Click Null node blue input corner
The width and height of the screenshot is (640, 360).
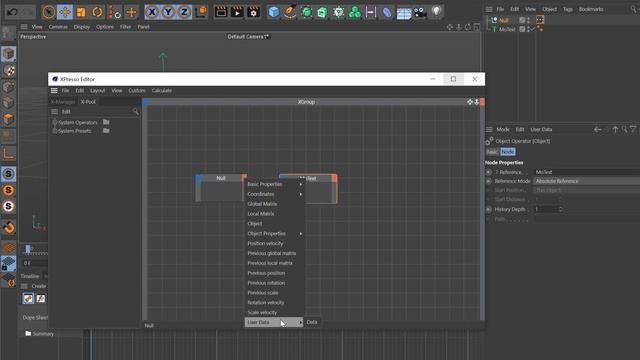click(x=198, y=178)
